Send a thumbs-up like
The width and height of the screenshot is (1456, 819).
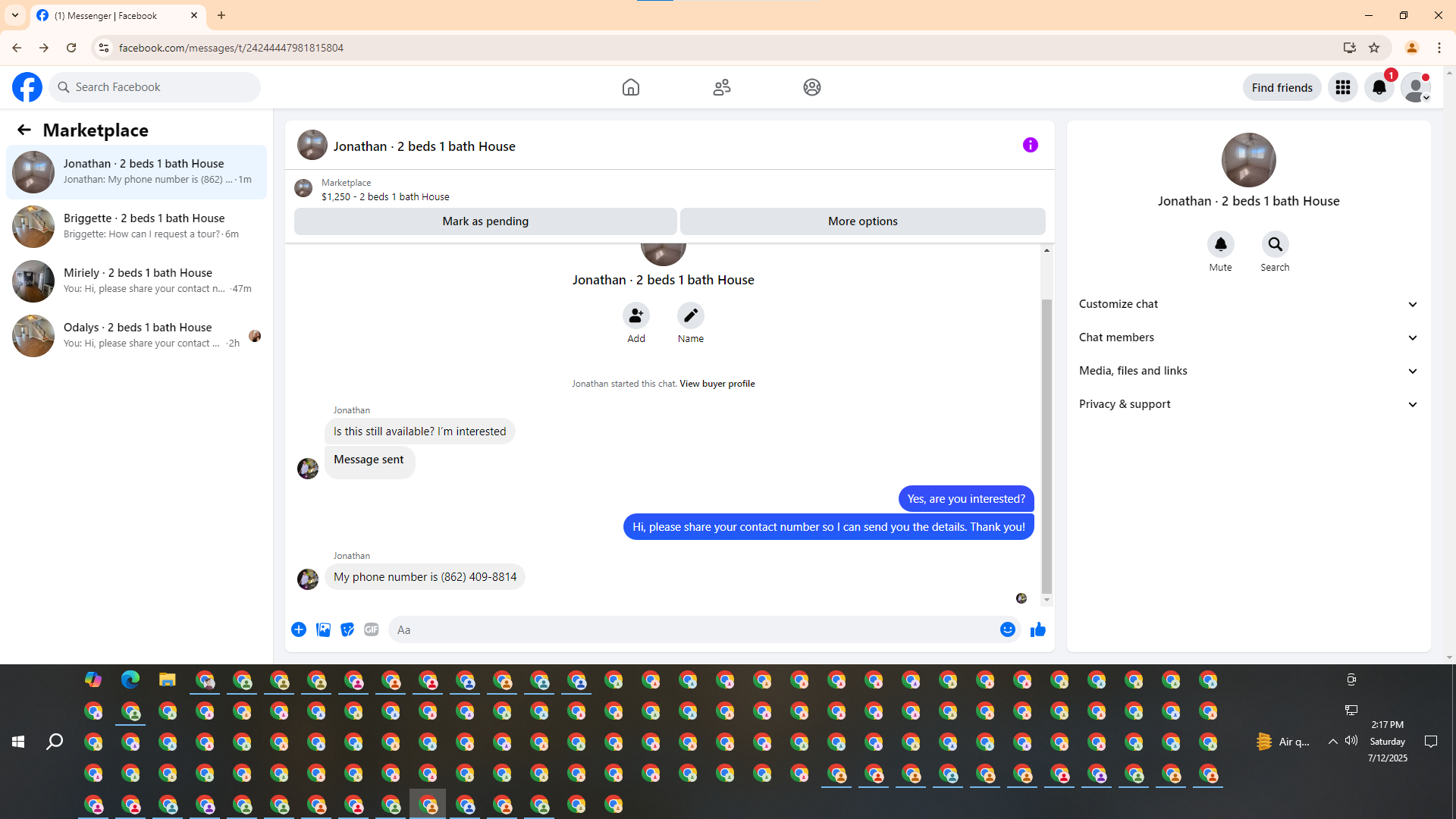coord(1037,629)
